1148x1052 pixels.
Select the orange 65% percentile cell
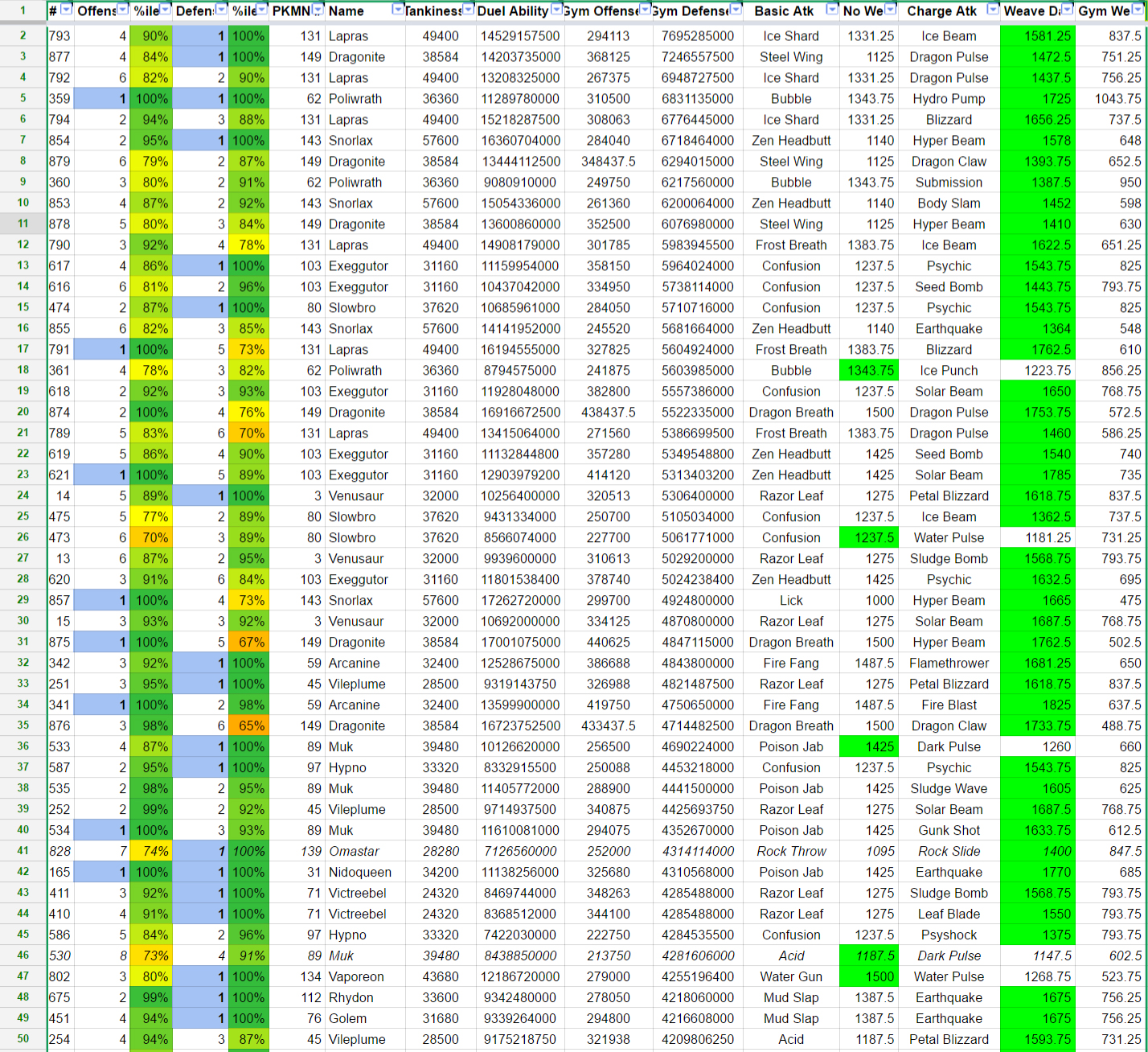click(x=249, y=726)
